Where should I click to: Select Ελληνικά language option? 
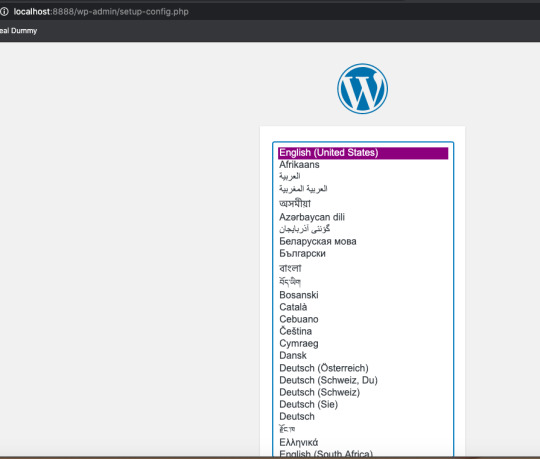pos(363,442)
